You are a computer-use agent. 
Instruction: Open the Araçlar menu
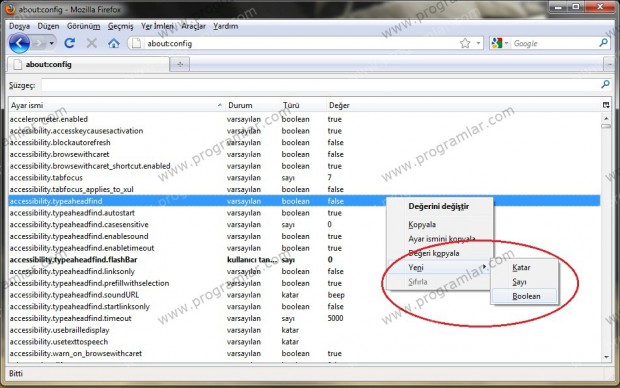[193, 26]
